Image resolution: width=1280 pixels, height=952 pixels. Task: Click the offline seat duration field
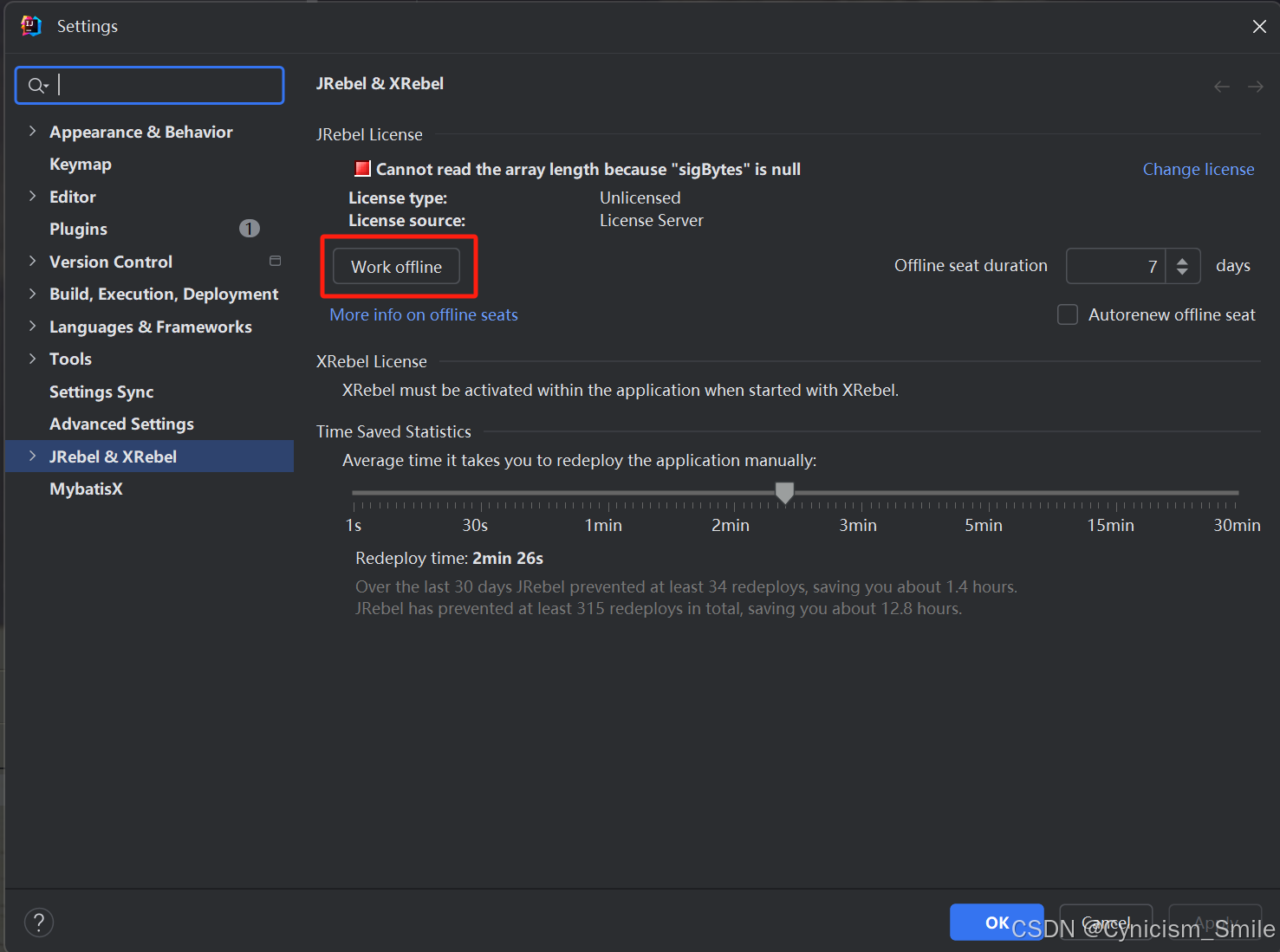[x=1116, y=266]
